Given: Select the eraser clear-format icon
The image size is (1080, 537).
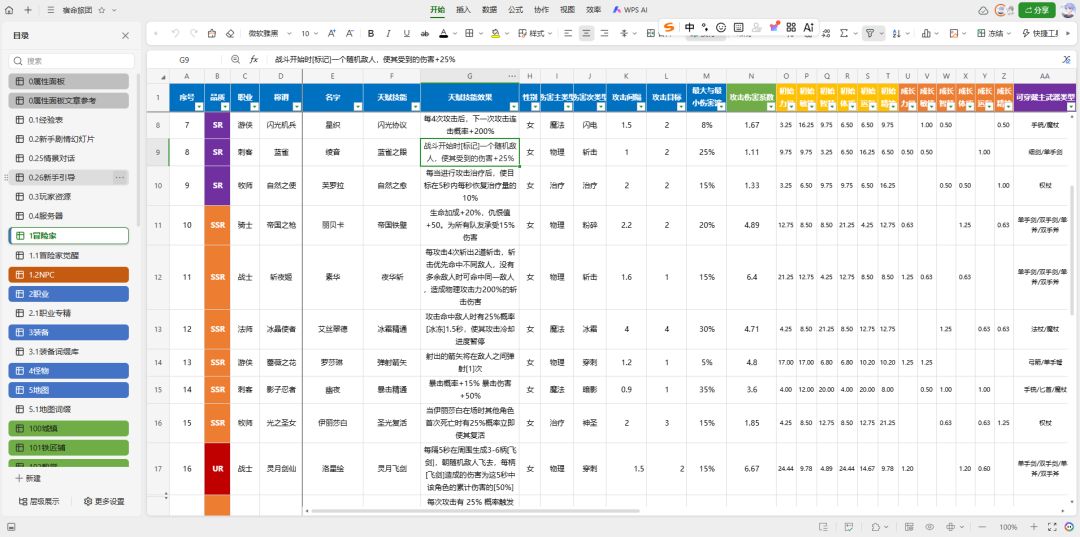Looking at the screenshot, I should click(x=230, y=33).
